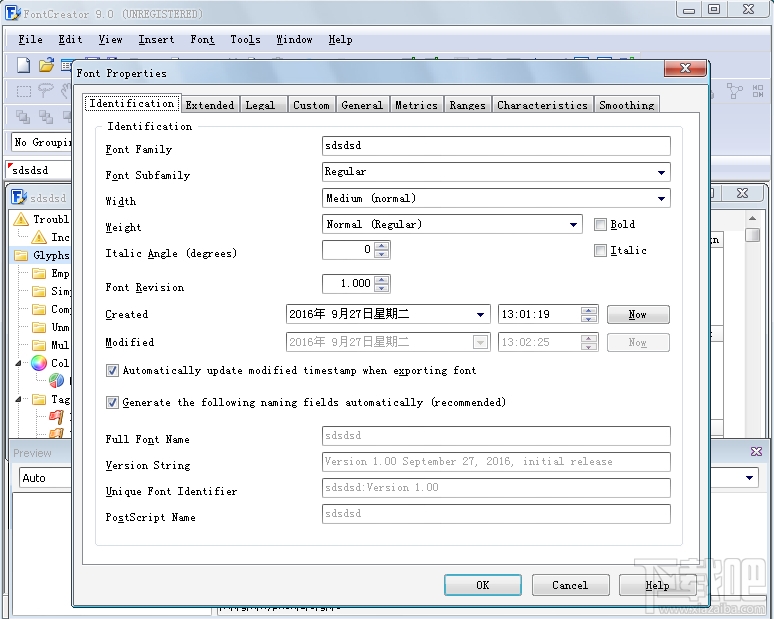The height and width of the screenshot is (619, 774).
Task: Click the grayed HD/OH icon in toolbar
Action: pos(758,91)
